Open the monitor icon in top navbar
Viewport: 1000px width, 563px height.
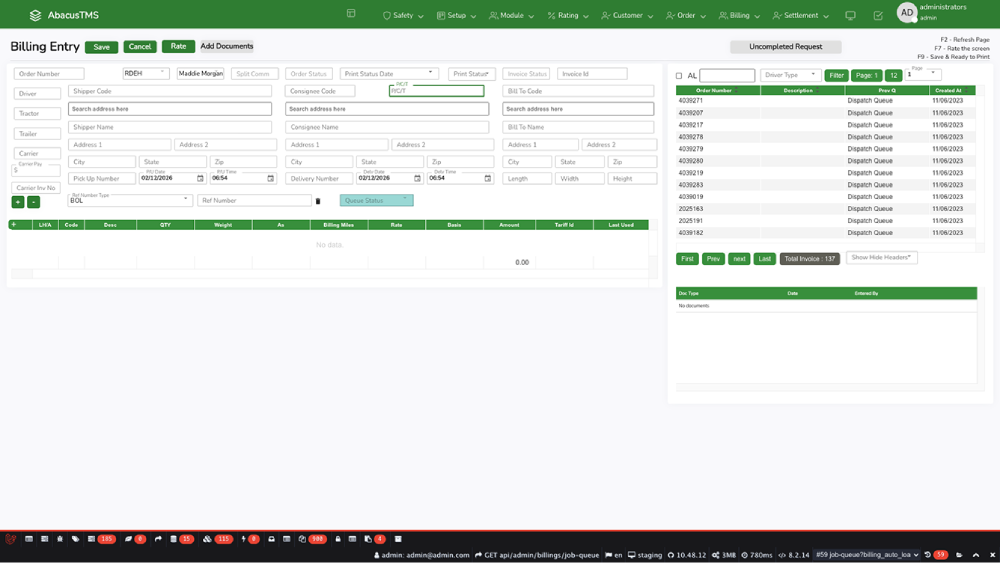point(850,16)
